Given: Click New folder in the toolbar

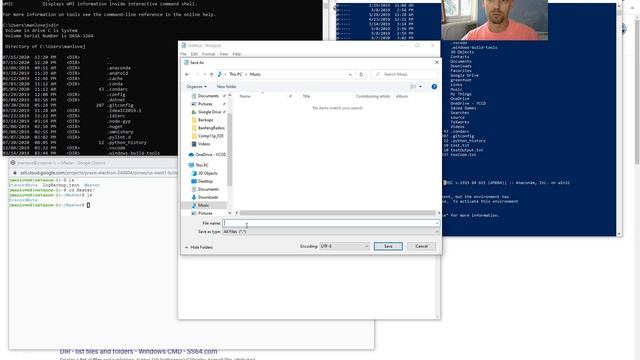Looking at the screenshot, I should [x=227, y=87].
